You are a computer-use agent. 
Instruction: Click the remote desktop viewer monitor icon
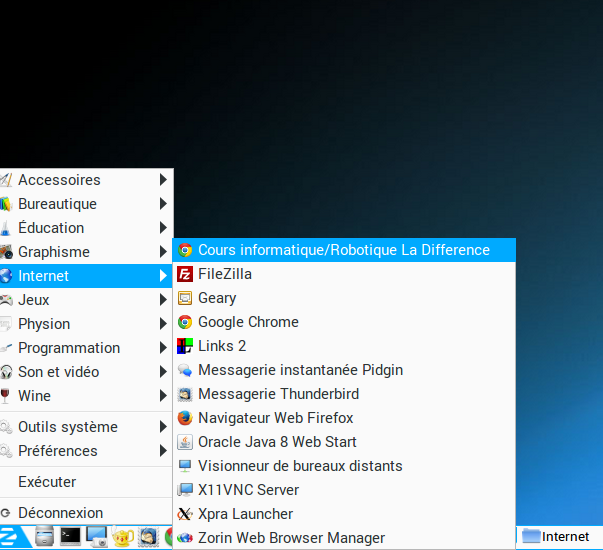coord(185,466)
